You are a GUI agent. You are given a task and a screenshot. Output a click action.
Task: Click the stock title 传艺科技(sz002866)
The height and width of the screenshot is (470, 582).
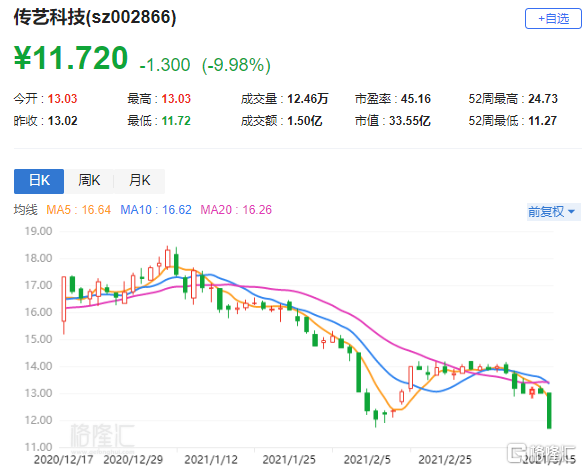click(95, 17)
